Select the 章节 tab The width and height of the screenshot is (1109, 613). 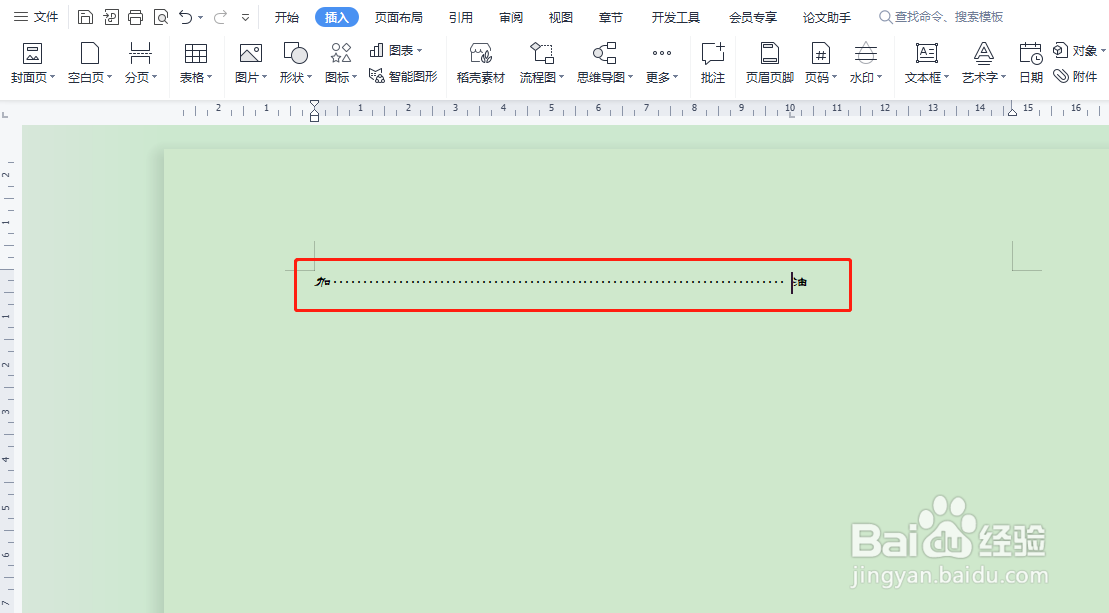610,17
